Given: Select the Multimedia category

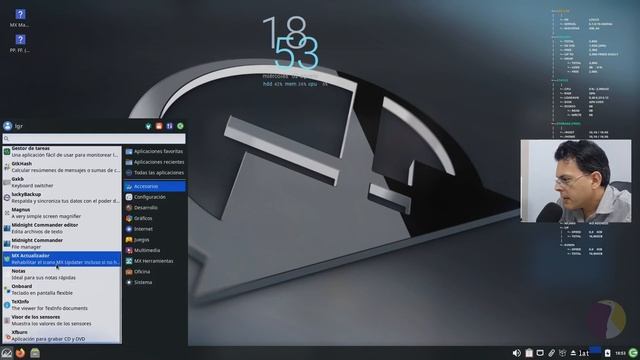Looking at the screenshot, I should tap(155, 250).
